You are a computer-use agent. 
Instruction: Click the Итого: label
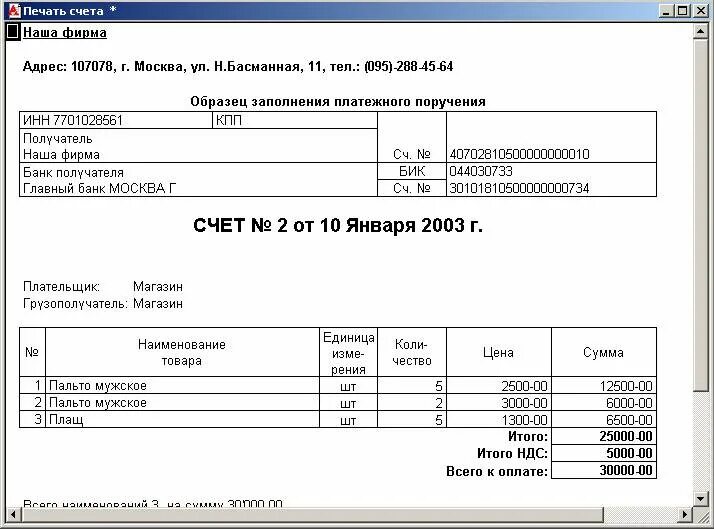pos(528,436)
